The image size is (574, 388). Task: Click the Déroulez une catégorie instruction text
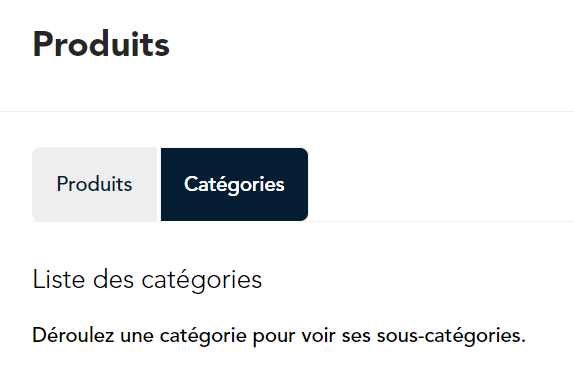point(279,335)
